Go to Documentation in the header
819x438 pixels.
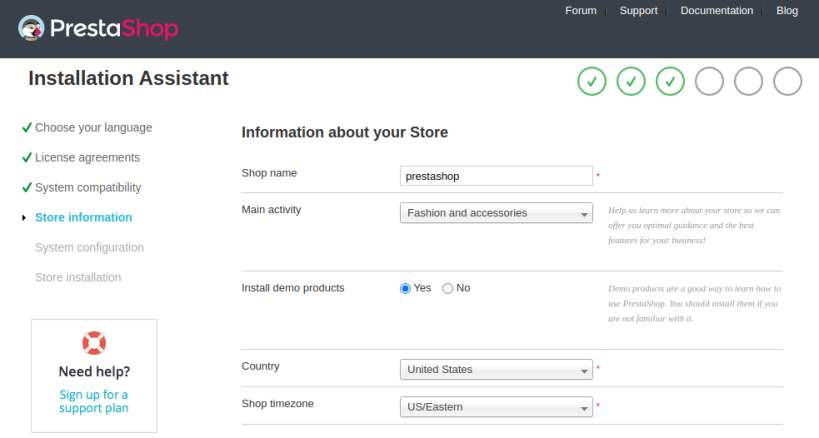(716, 11)
